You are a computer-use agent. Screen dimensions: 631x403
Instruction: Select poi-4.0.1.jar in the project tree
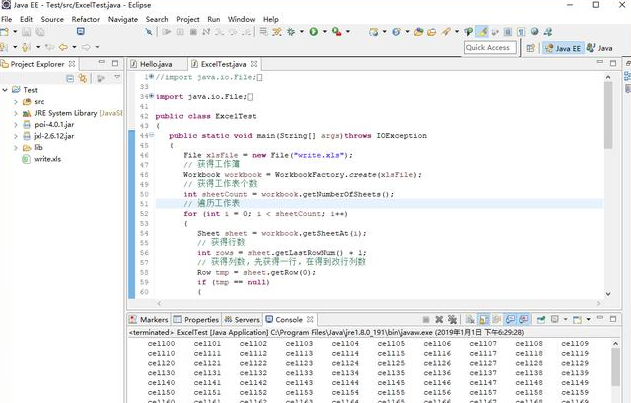pos(52,124)
